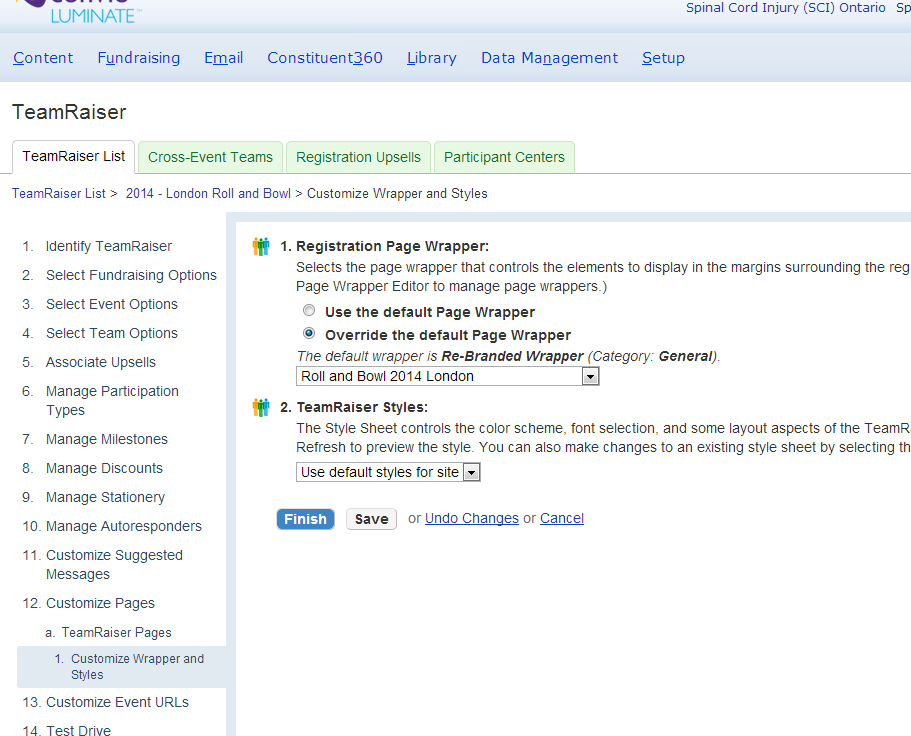Click people icon beside TeamRaiser Styles
Viewport: 911px width, 736px height.
coord(261,407)
